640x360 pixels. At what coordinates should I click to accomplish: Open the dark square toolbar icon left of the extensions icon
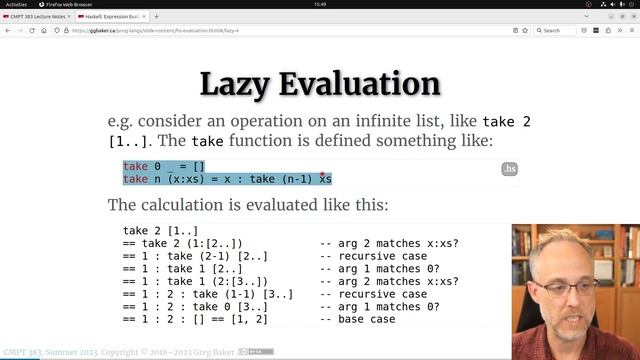[x=596, y=31]
